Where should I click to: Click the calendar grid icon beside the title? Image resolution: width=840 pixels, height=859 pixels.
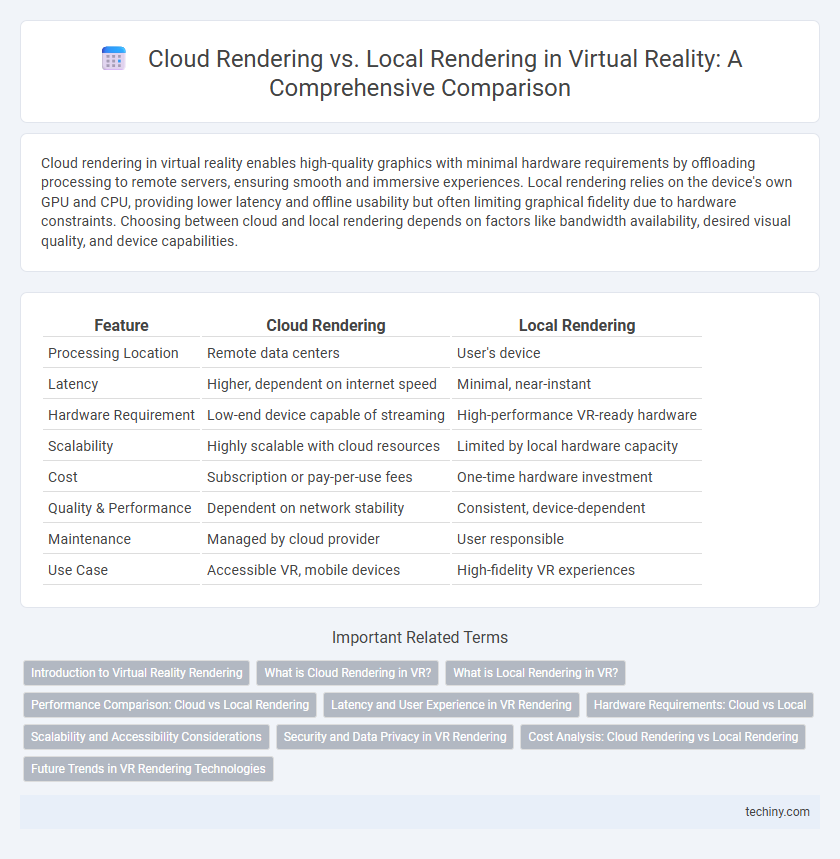(114, 59)
